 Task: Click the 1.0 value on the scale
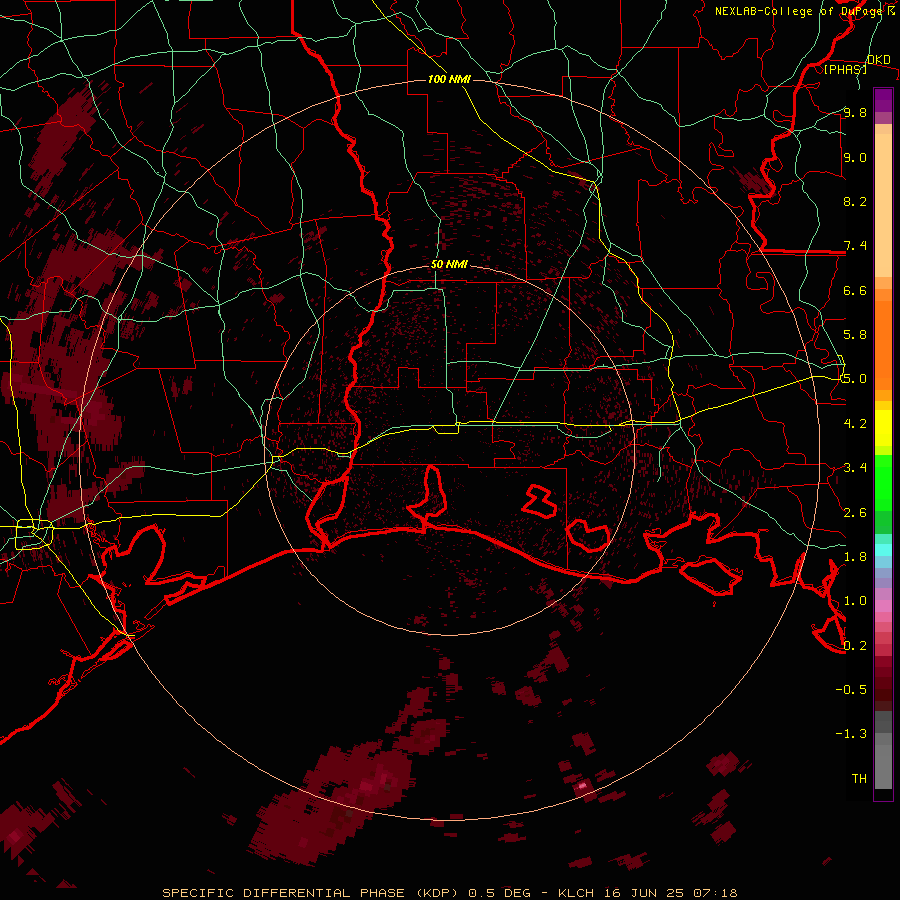[855, 601]
